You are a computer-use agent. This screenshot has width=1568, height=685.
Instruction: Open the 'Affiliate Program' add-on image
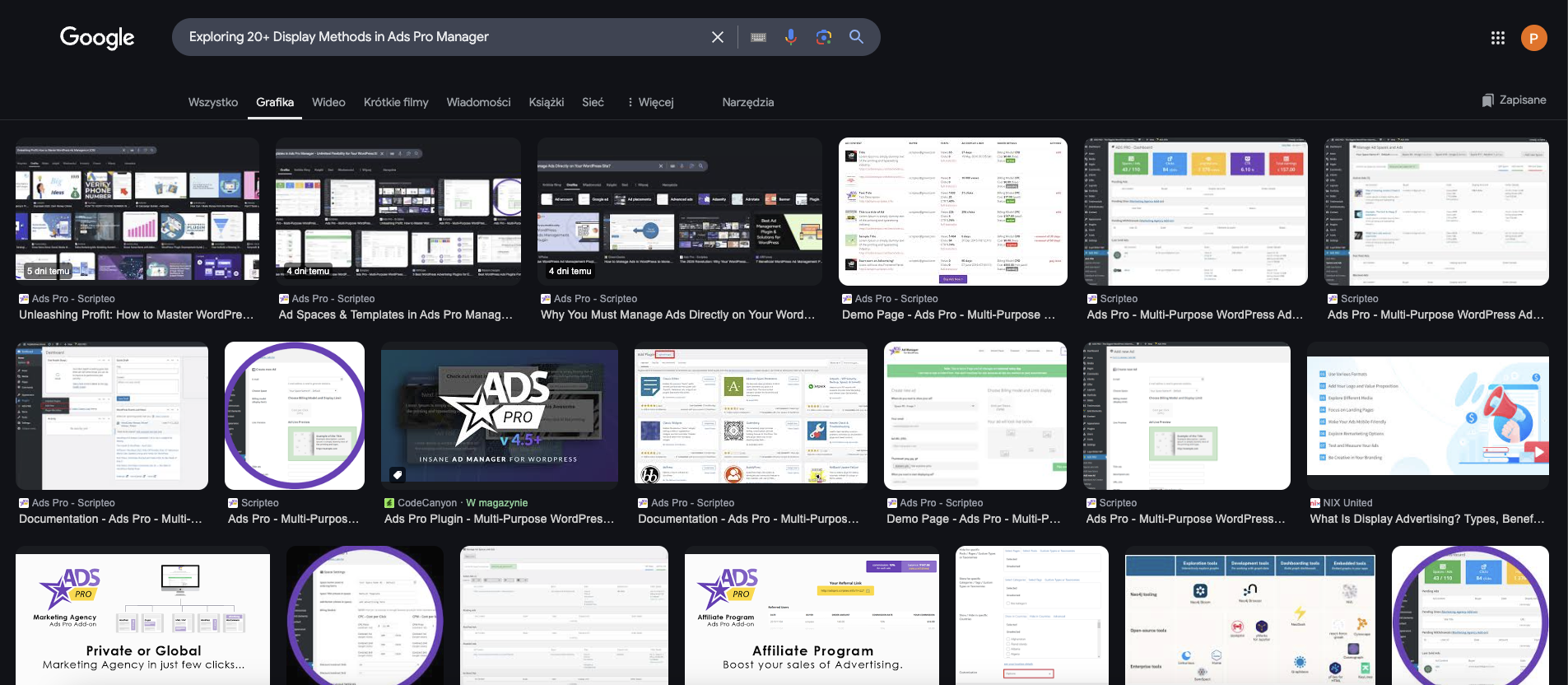[812, 616]
